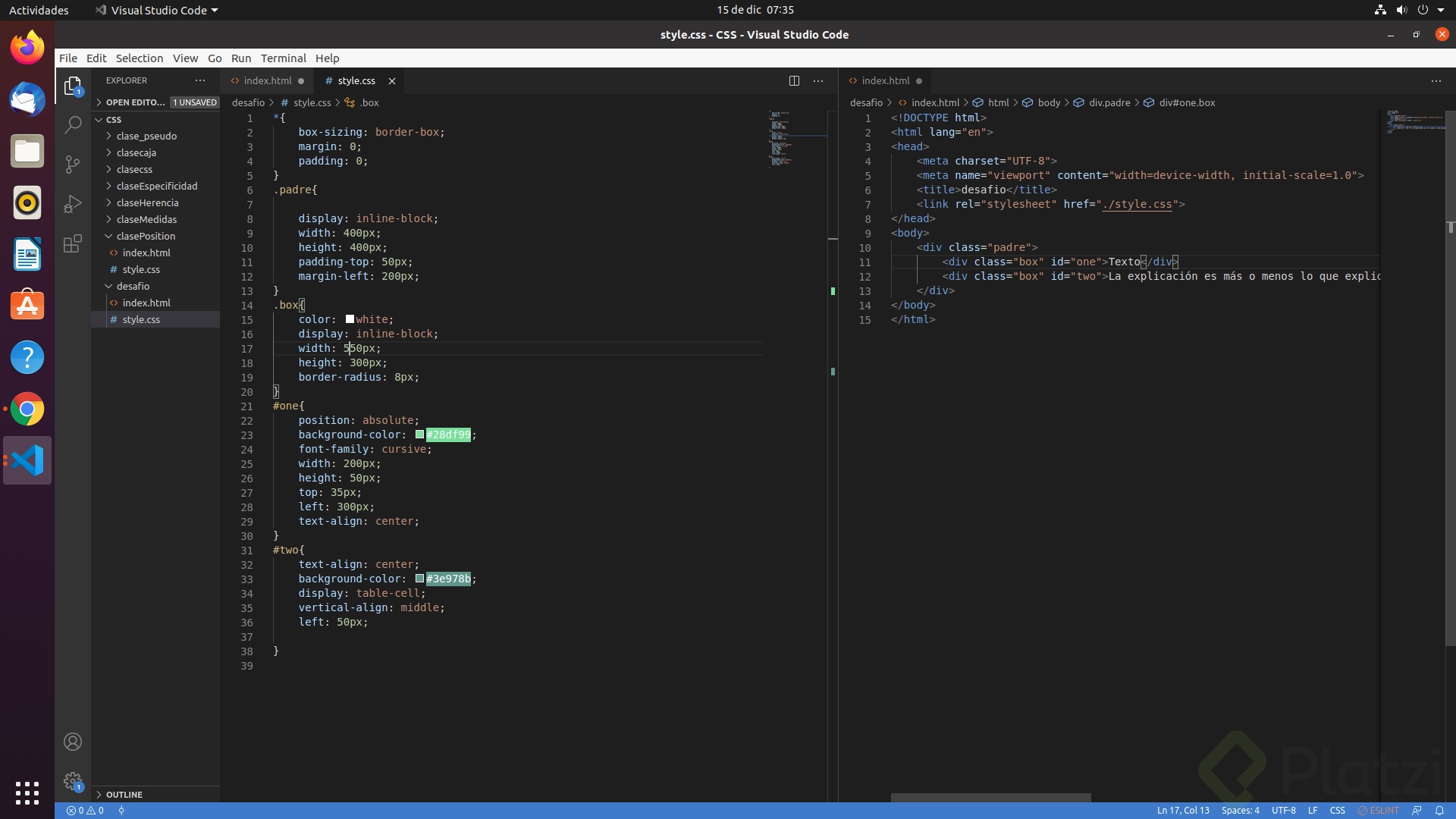Open the Selection menu
This screenshot has width=1456, height=819.
click(x=140, y=58)
